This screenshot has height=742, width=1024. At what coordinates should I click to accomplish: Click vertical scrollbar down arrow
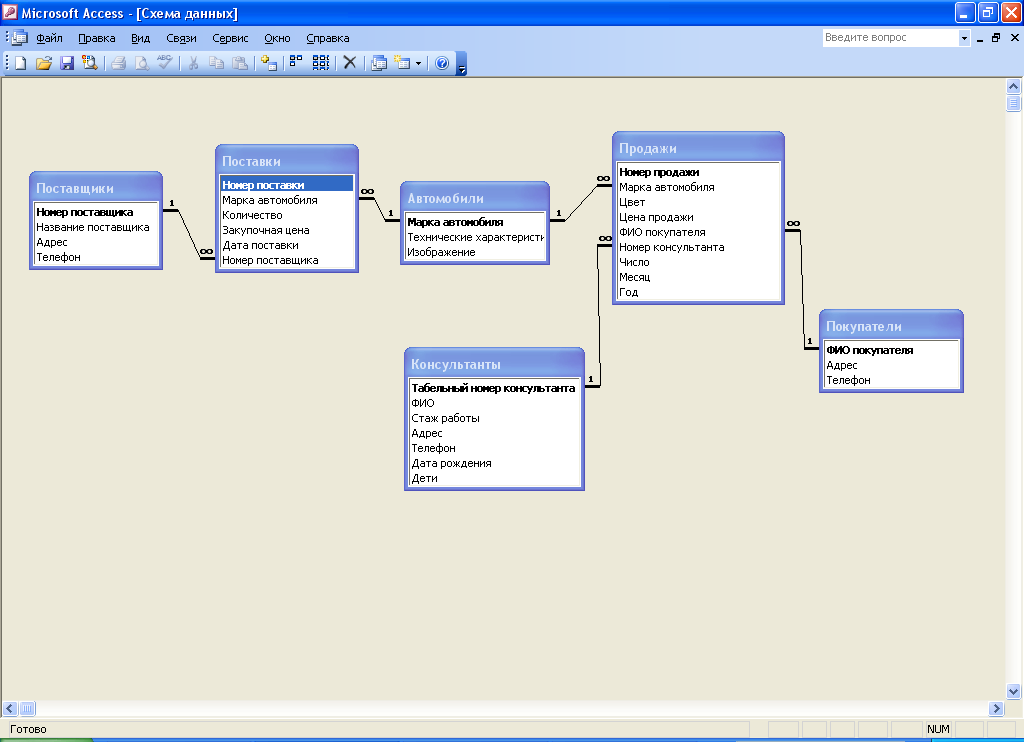pyautogui.click(x=1014, y=691)
